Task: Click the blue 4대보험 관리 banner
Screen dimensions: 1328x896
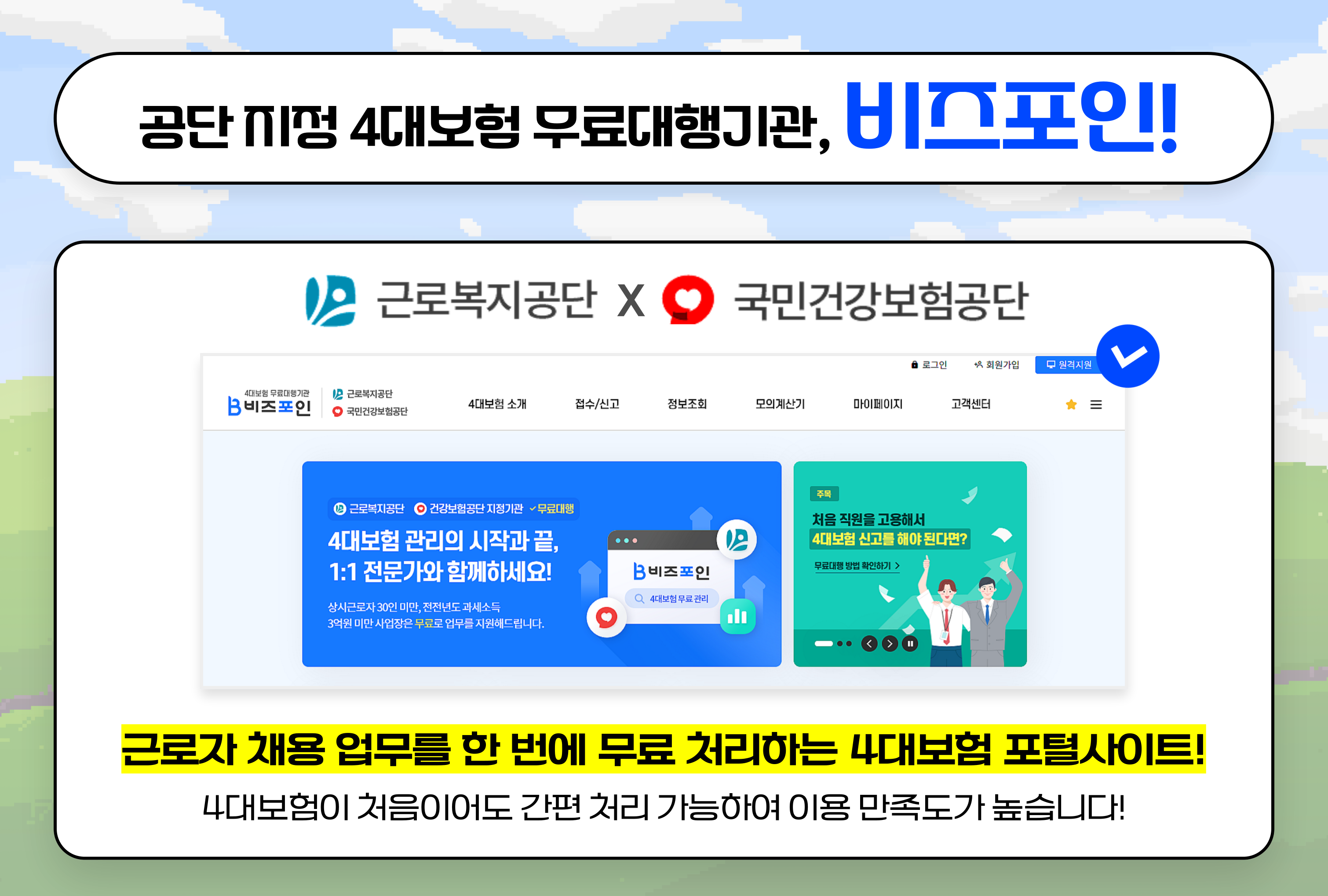Action: (x=542, y=564)
